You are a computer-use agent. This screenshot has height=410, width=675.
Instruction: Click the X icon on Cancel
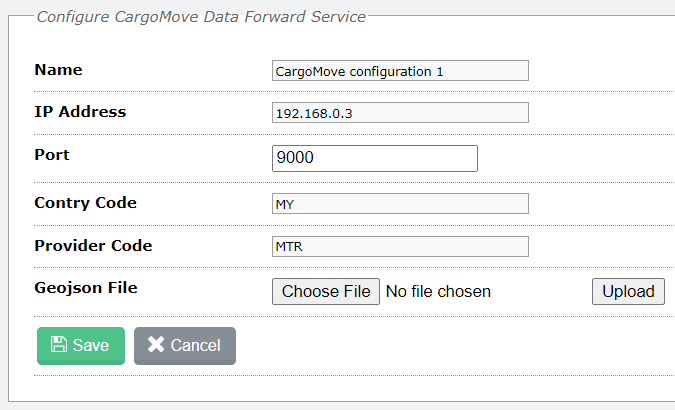[x=156, y=345]
